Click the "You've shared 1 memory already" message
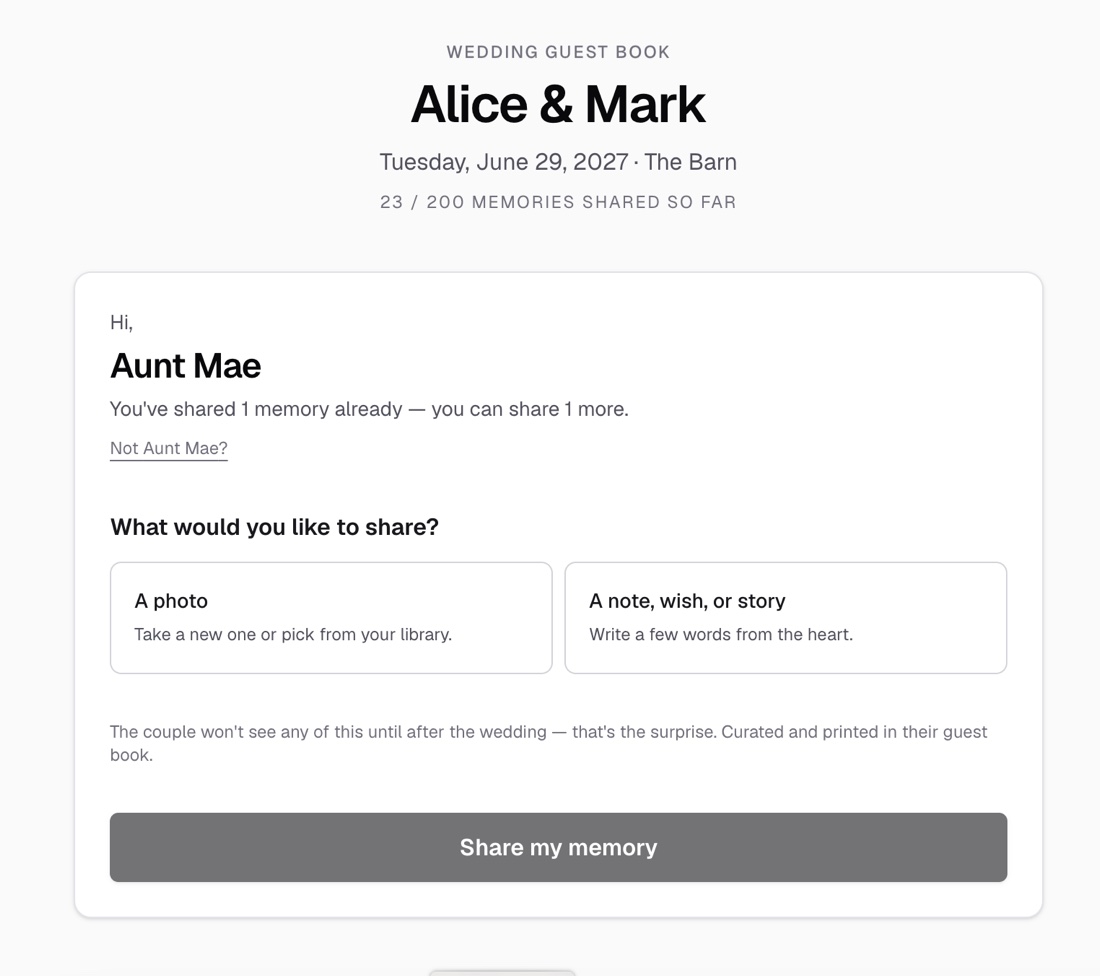Image resolution: width=1100 pixels, height=976 pixels. click(x=256, y=409)
